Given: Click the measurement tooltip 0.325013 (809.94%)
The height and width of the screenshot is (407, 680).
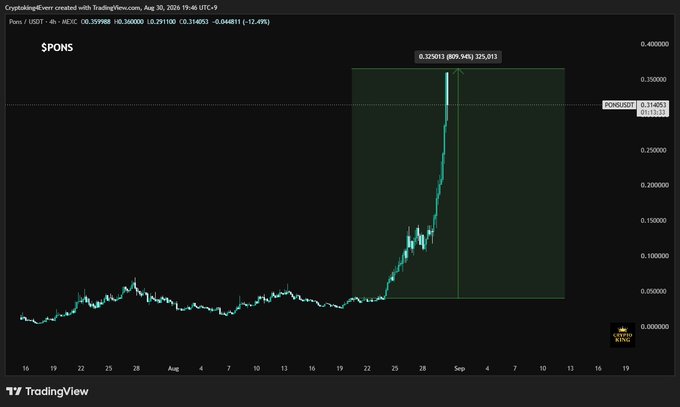Looking at the screenshot, I should [458, 57].
